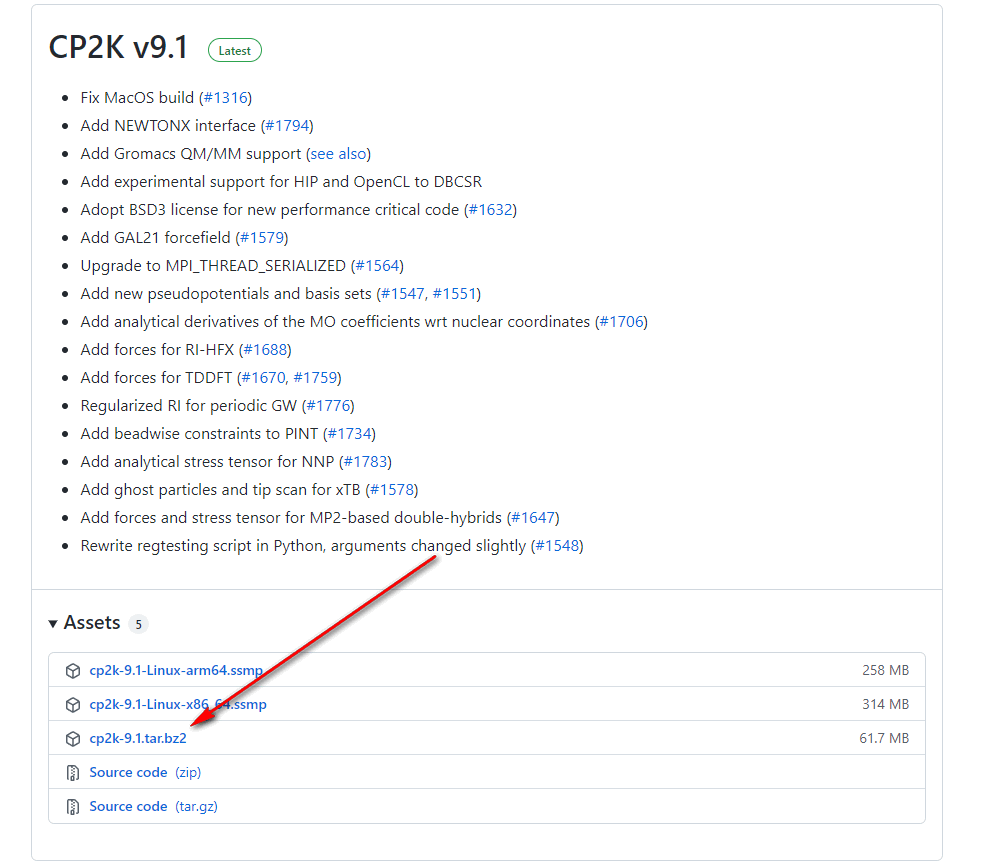The image size is (986, 862).
Task: Download Source code (zip)
Action: point(145,772)
